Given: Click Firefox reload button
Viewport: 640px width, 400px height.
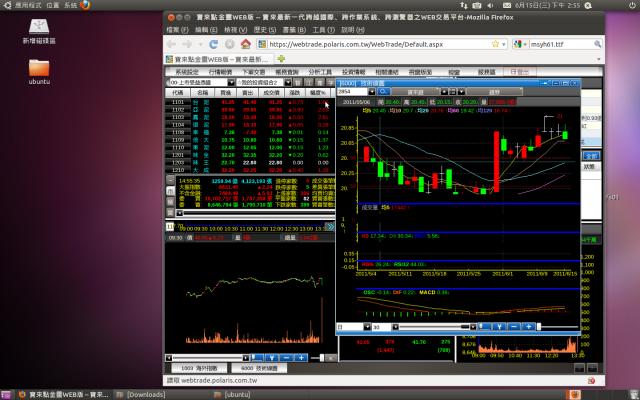Looking at the screenshot, I should tap(213, 44).
